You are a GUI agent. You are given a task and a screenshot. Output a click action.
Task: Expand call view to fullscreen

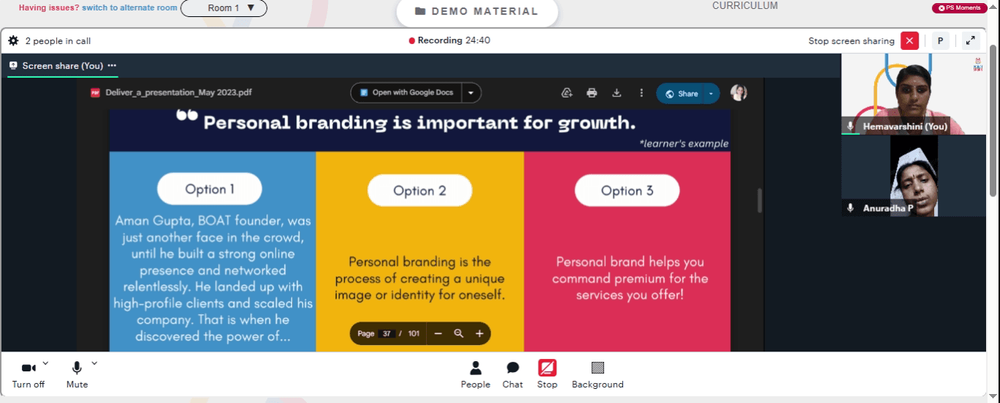coord(970,41)
